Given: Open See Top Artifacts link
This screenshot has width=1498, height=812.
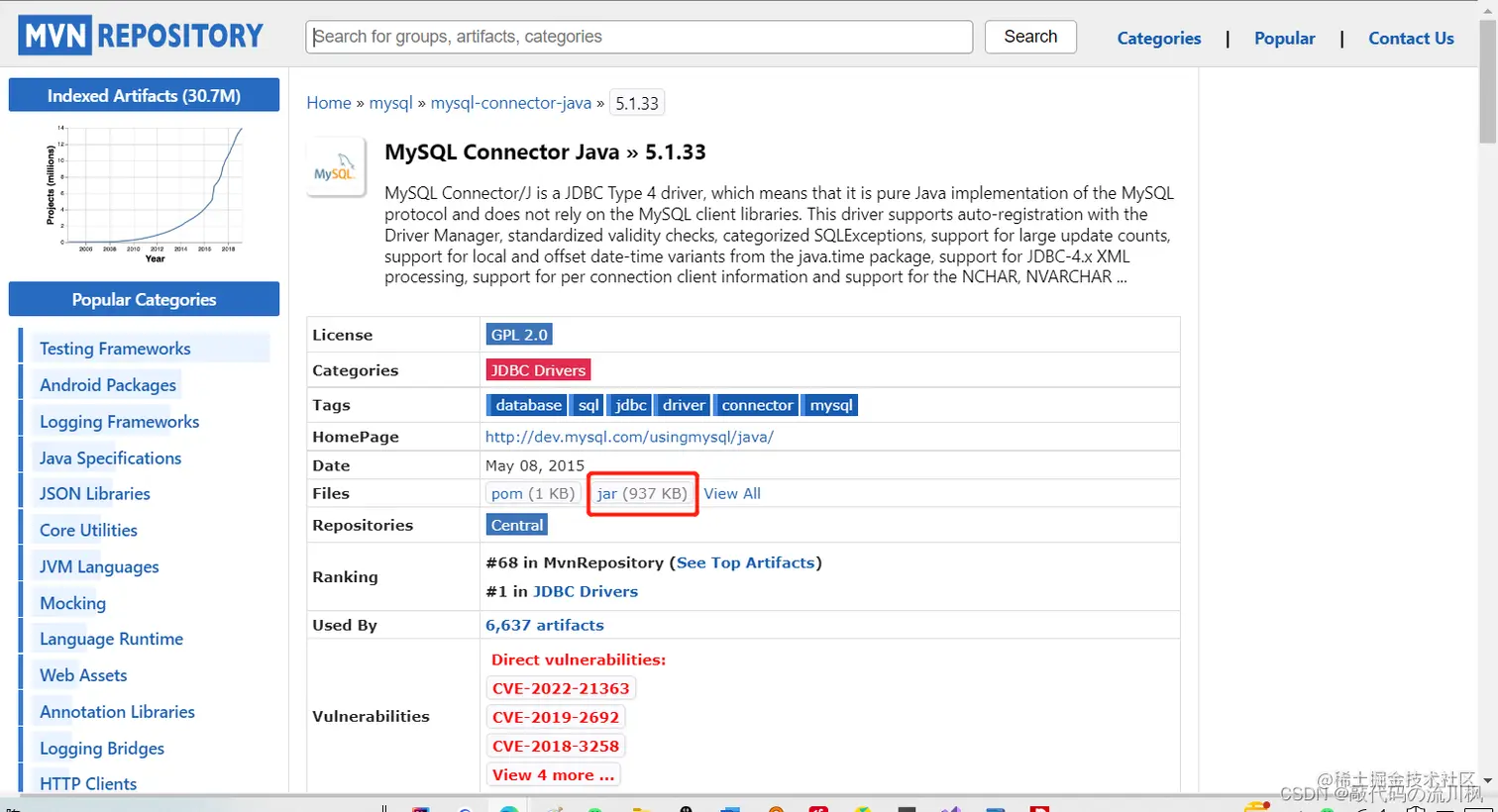Looking at the screenshot, I should tap(746, 562).
